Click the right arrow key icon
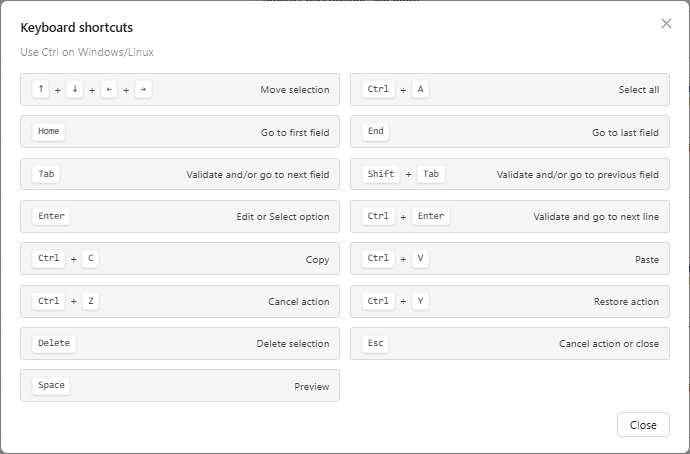This screenshot has width=690, height=454. click(143, 89)
